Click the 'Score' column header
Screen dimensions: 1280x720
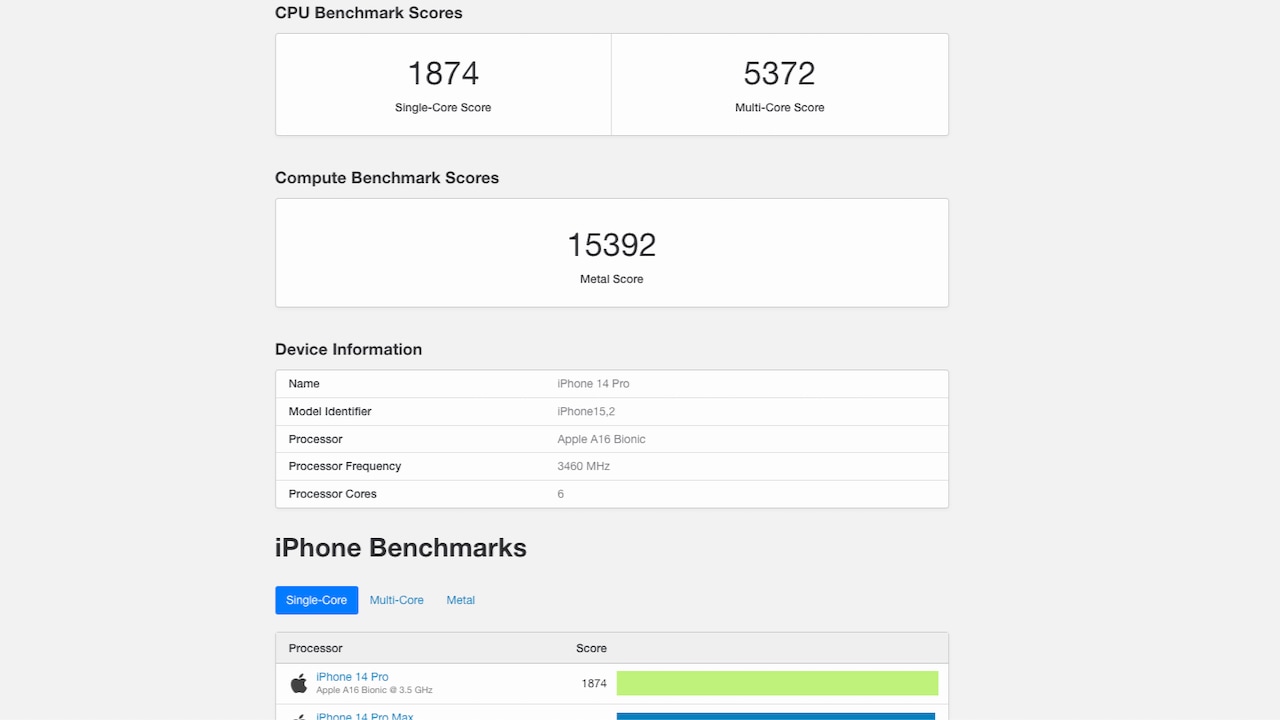591,648
